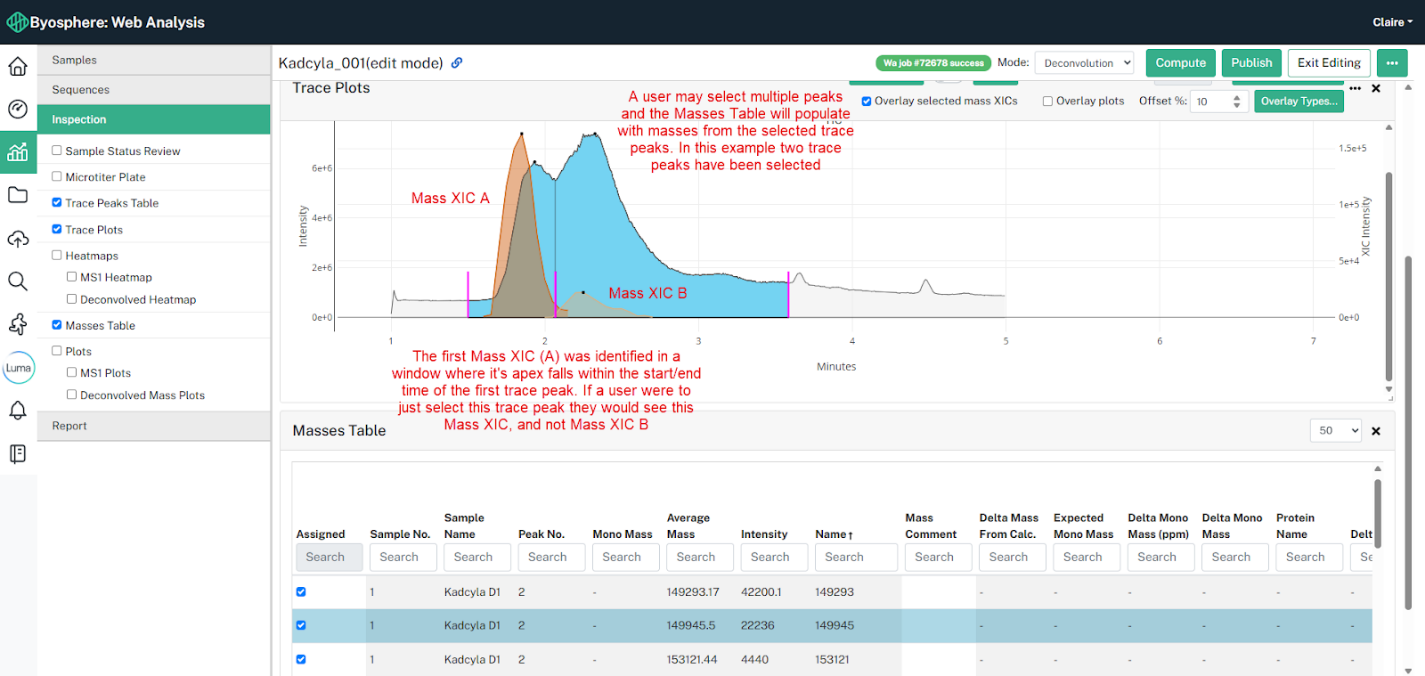Open the Mode Deconvolution dropdown
1425x676 pixels.
click(x=1084, y=63)
